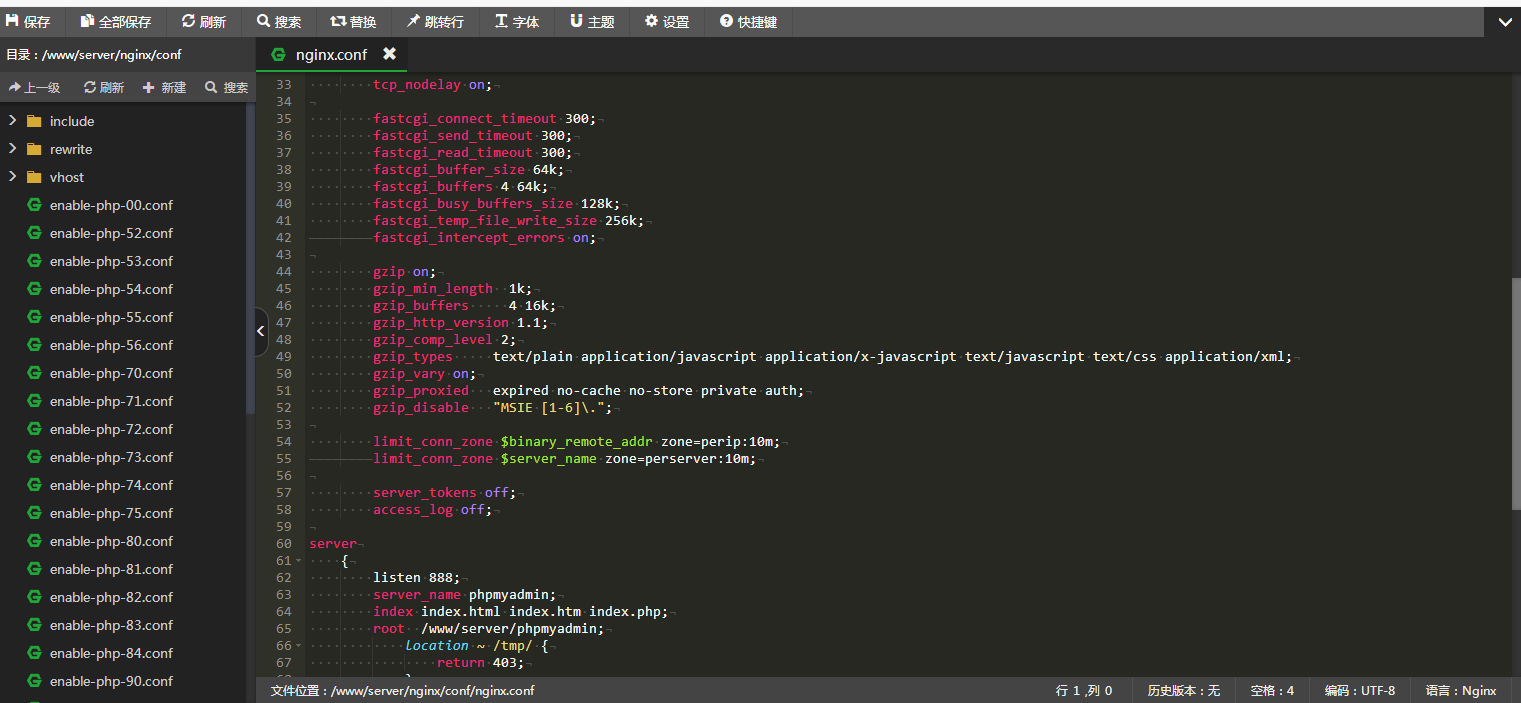Refresh file list with sidebar 刷新
The height and width of the screenshot is (703, 1521).
pos(104,87)
